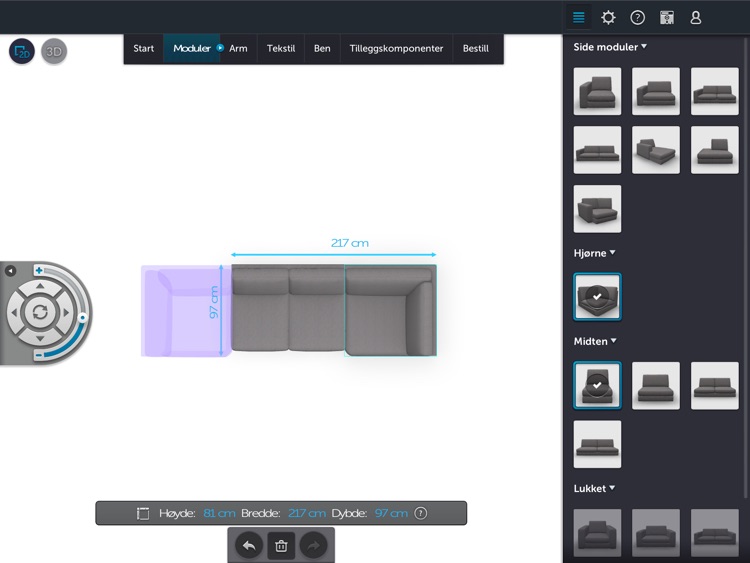Collapse the Side moduler section
Screen dimensions: 750x563
click(x=610, y=47)
